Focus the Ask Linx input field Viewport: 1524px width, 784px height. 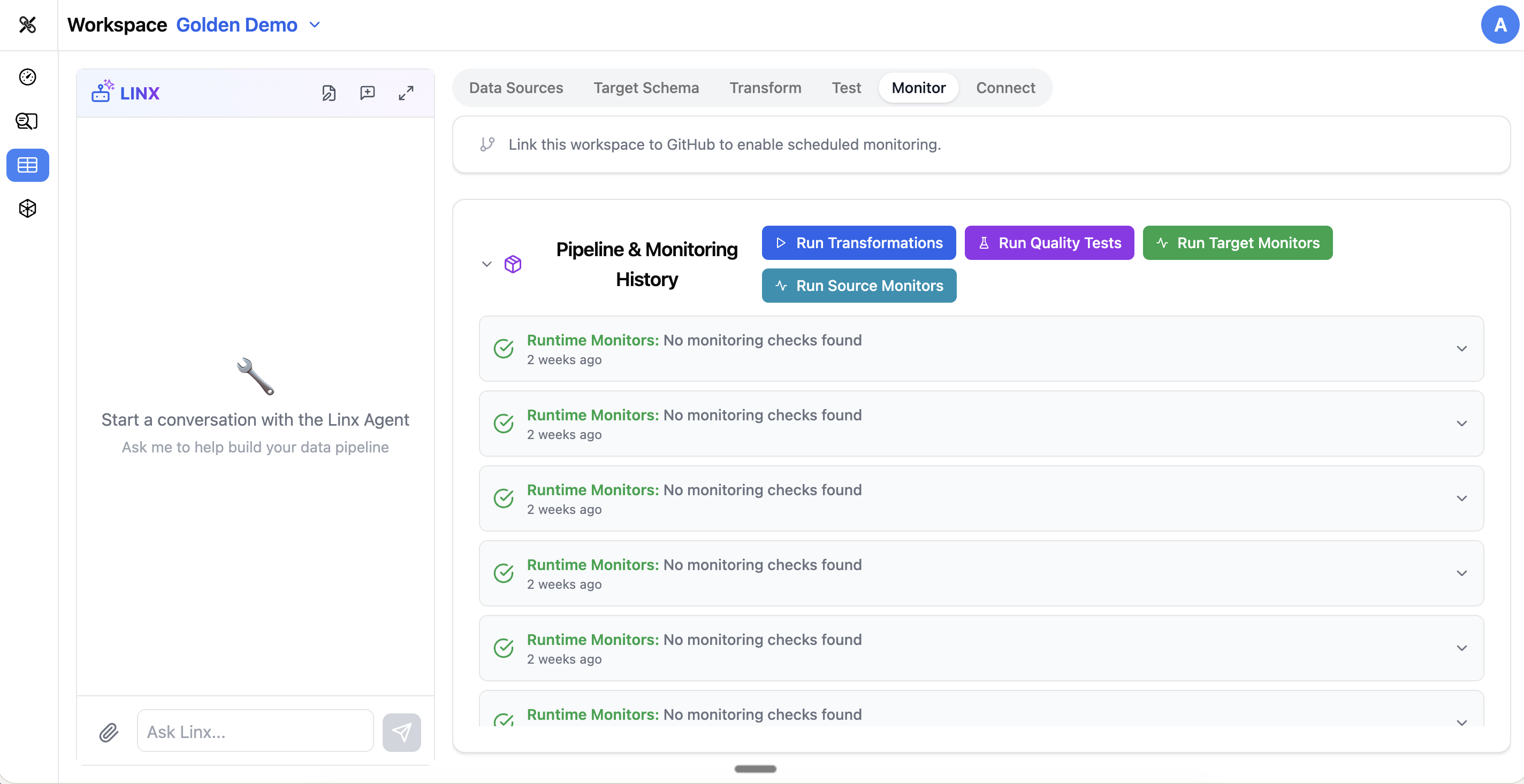pyautogui.click(x=255, y=732)
